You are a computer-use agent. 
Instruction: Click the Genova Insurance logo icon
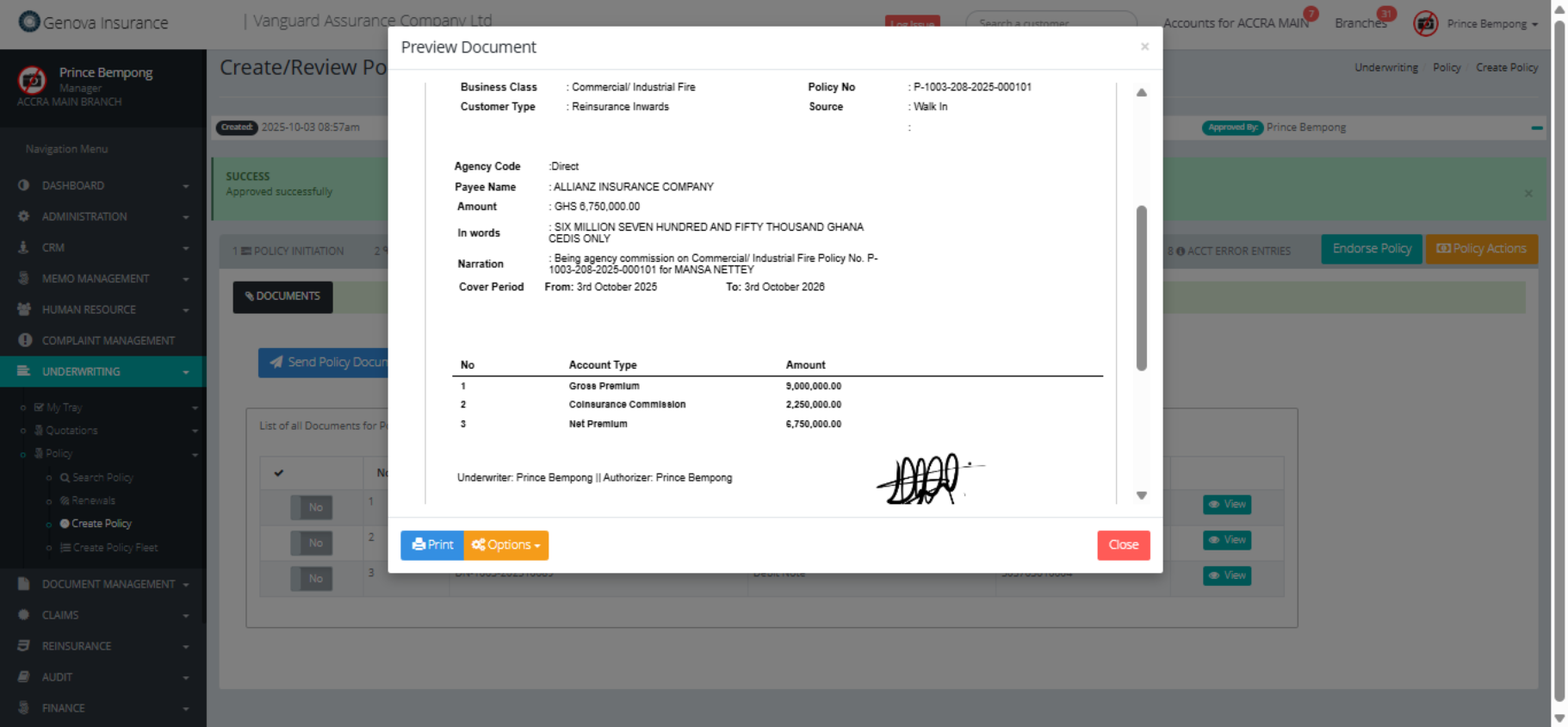[29, 22]
